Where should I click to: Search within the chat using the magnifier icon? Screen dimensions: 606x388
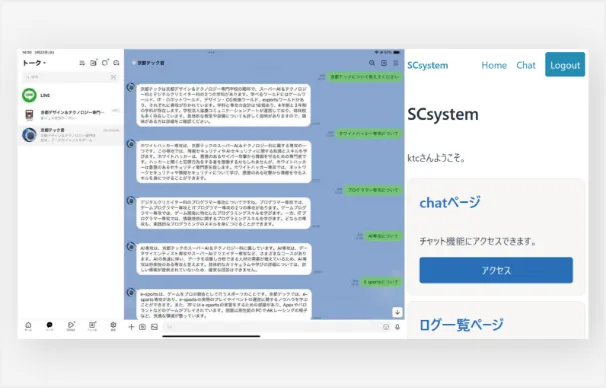[372, 63]
